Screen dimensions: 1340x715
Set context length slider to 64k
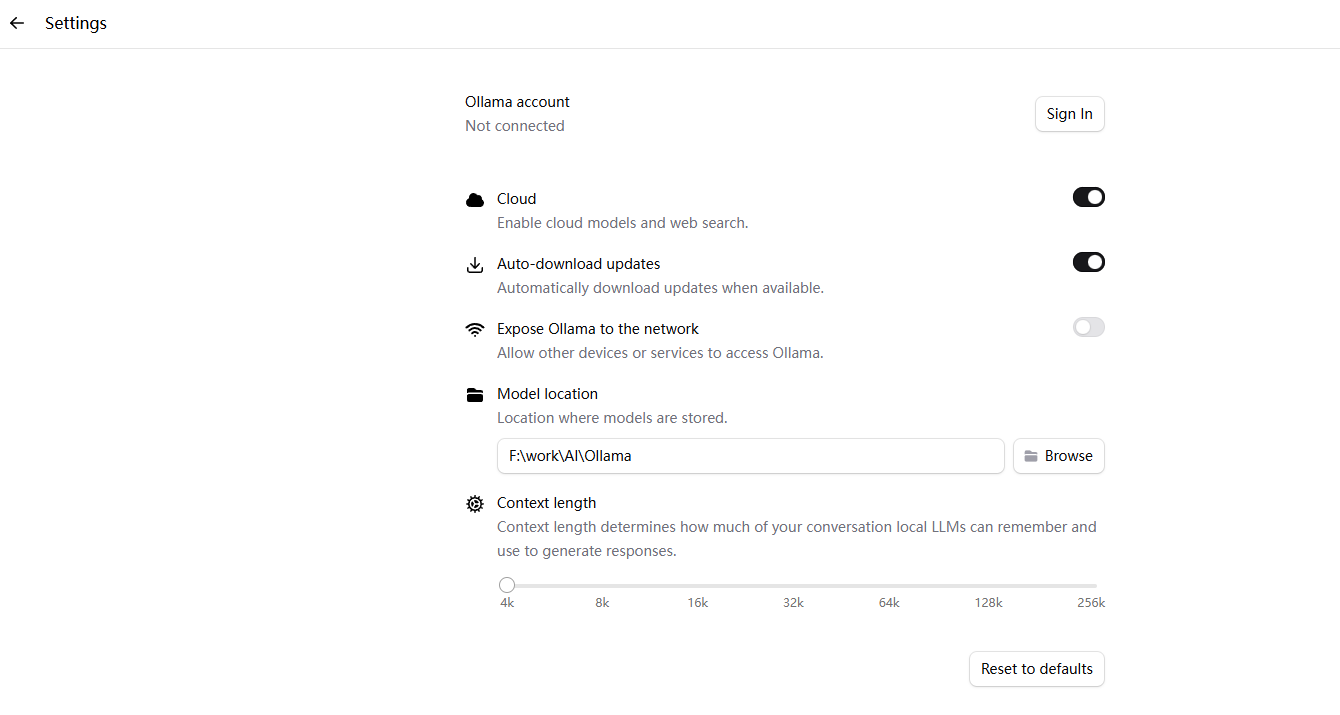889,585
